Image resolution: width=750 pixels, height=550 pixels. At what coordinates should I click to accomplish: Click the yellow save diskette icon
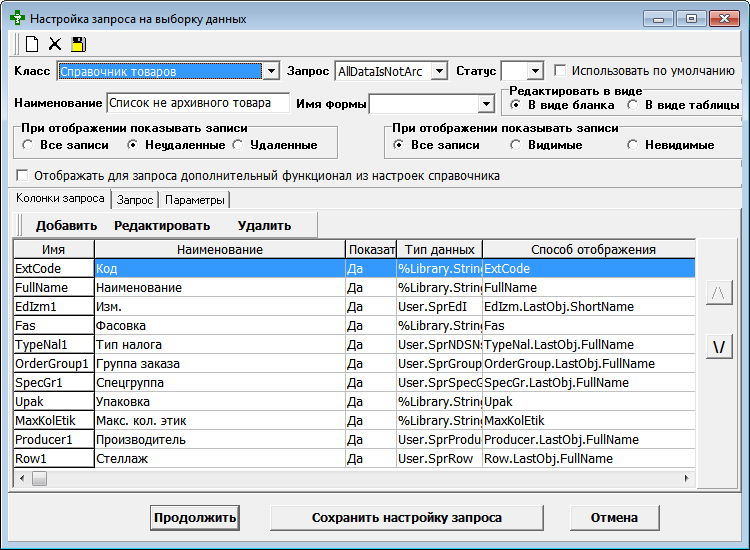point(79,44)
